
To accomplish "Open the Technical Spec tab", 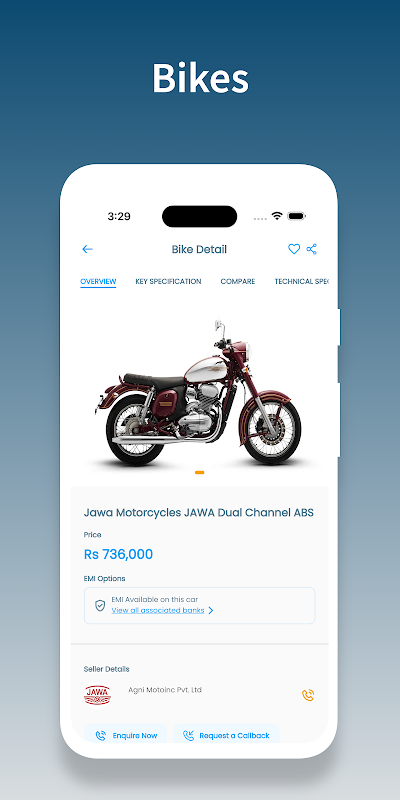I will coord(302,281).
